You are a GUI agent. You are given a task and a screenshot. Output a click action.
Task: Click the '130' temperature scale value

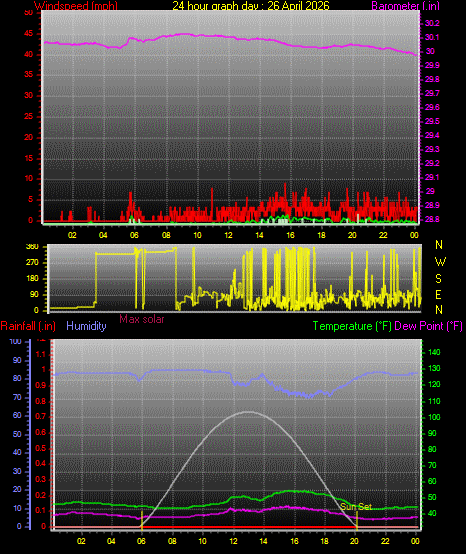click(x=434, y=368)
